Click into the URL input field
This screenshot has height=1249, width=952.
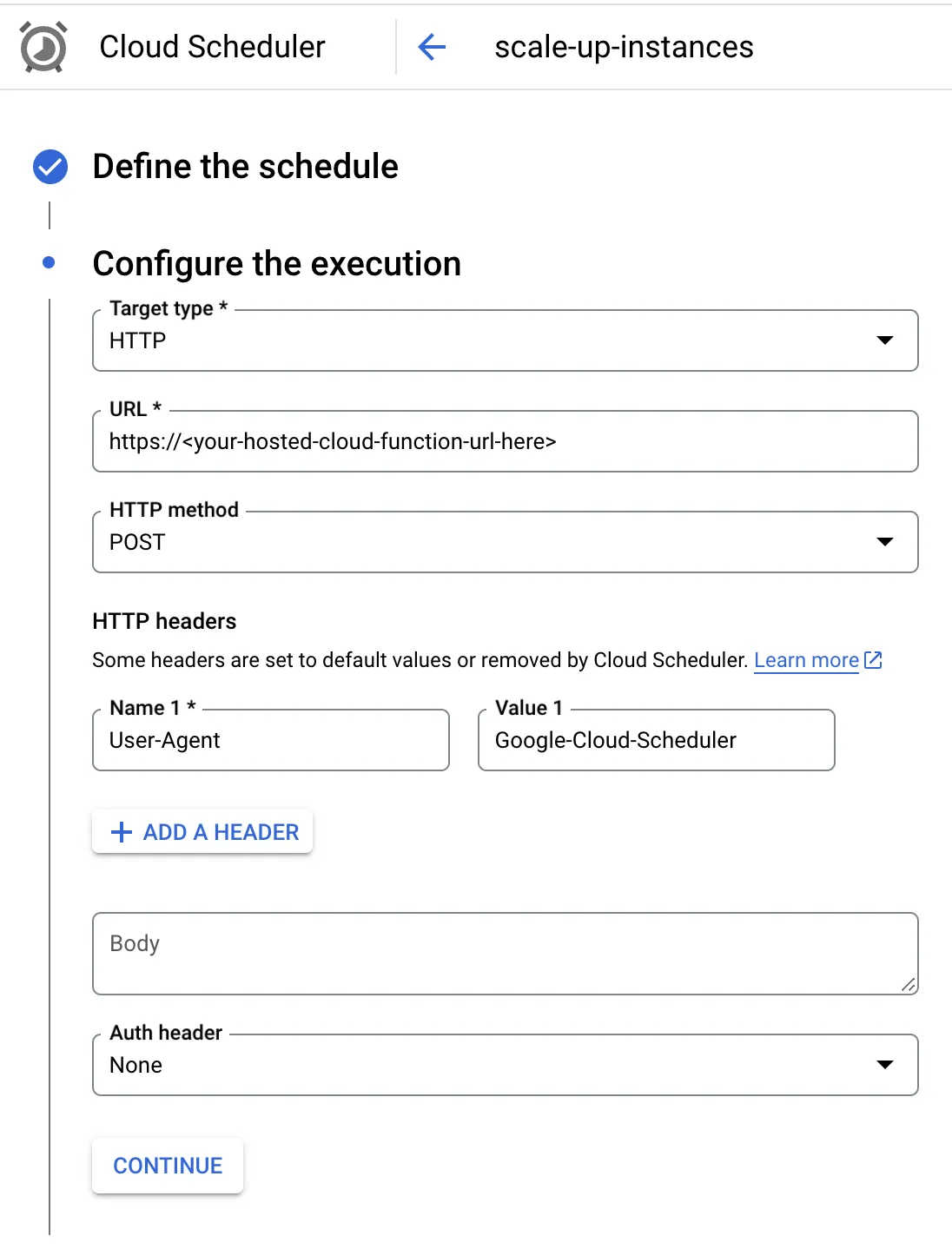pyautogui.click(x=506, y=441)
